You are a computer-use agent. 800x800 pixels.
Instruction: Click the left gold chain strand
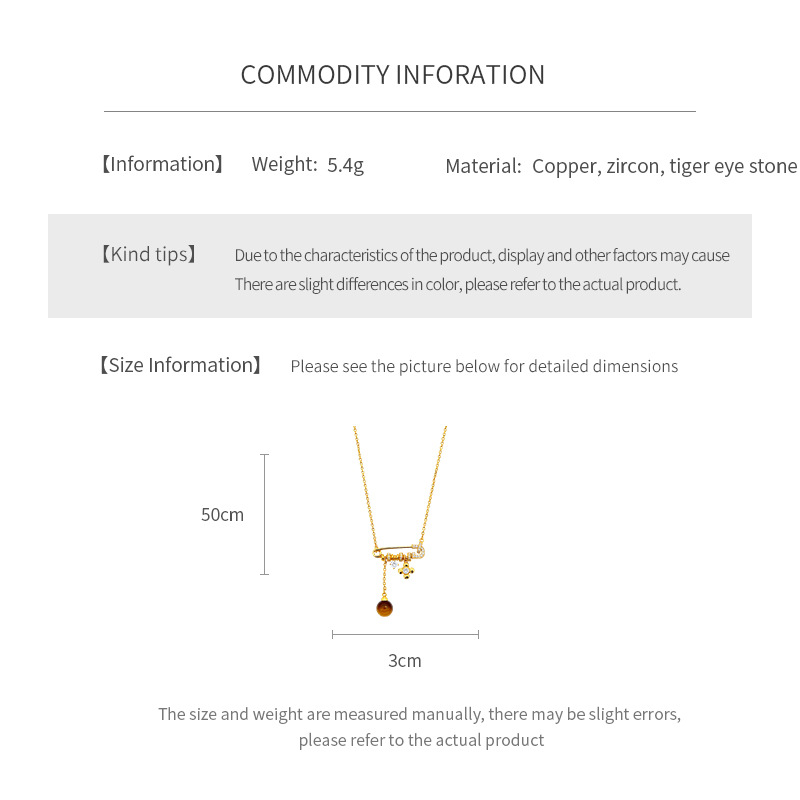361,480
